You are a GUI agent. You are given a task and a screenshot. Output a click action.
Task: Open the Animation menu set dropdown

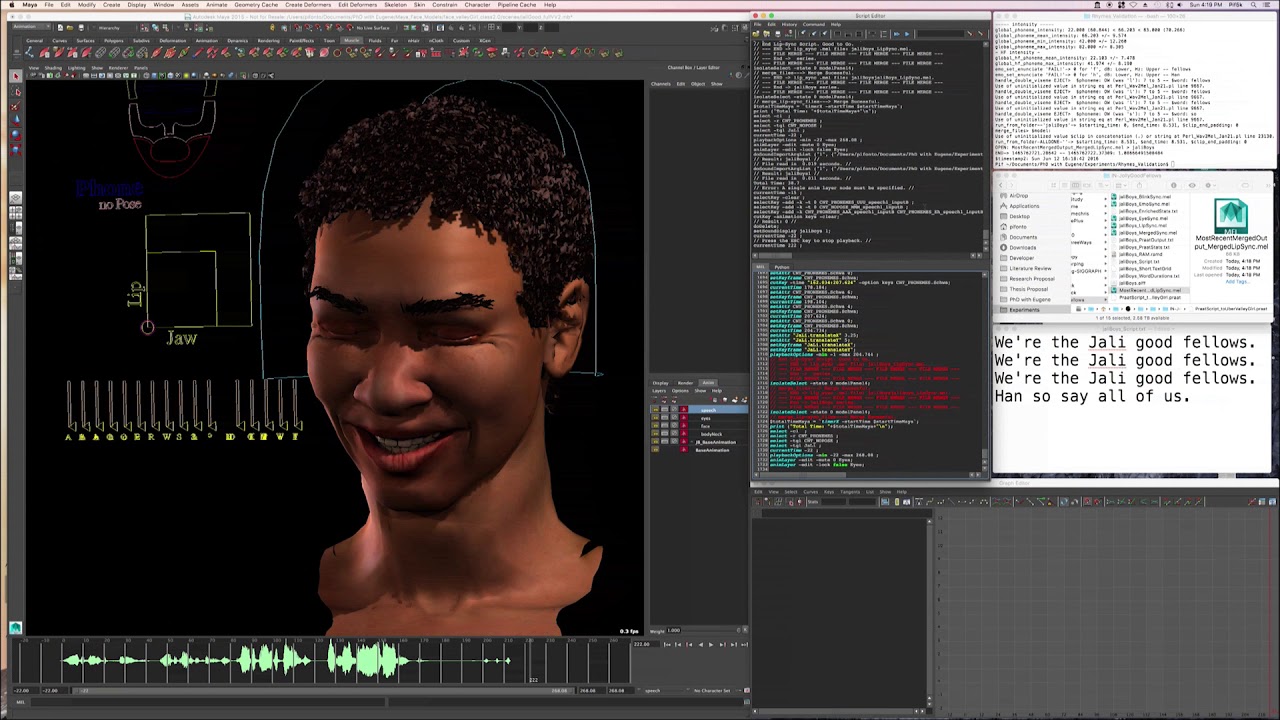pyautogui.click(x=31, y=28)
